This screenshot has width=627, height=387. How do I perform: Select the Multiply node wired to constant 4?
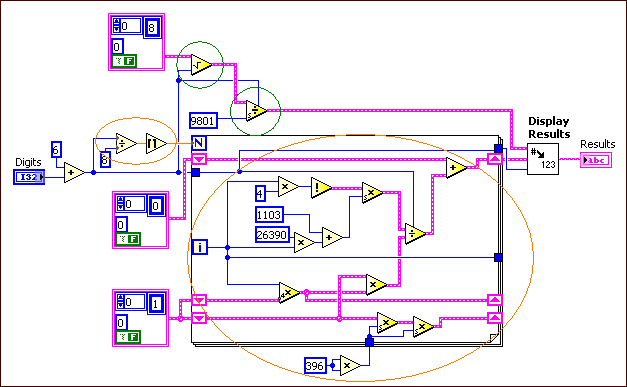(x=288, y=187)
